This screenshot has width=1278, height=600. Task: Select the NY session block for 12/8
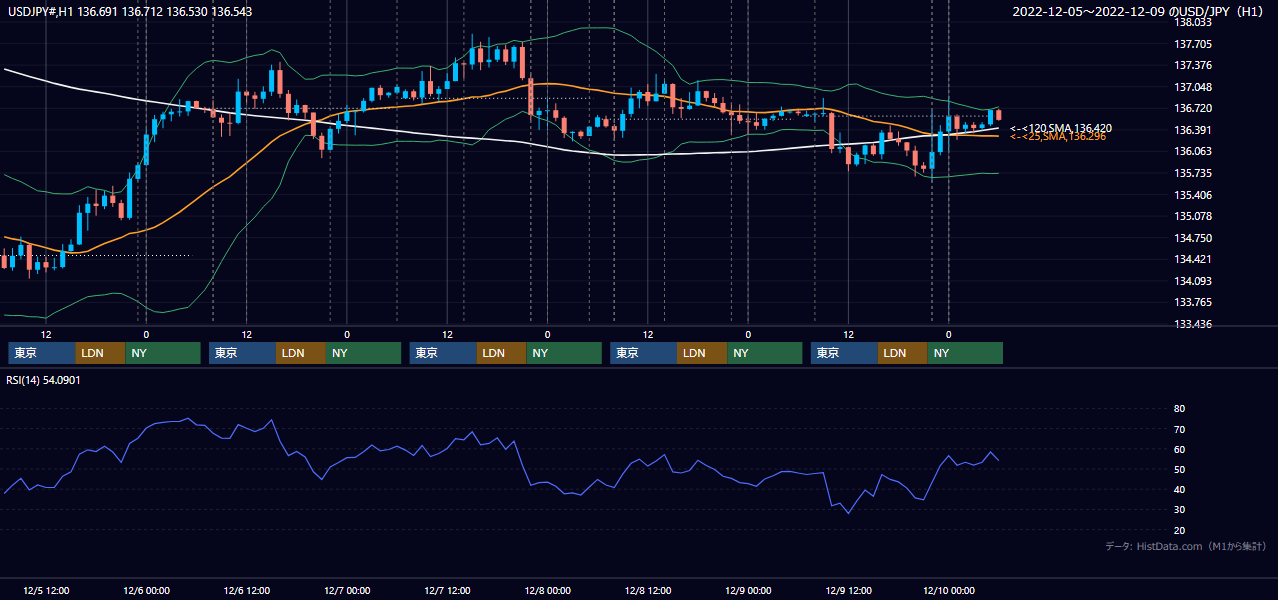[x=765, y=353]
